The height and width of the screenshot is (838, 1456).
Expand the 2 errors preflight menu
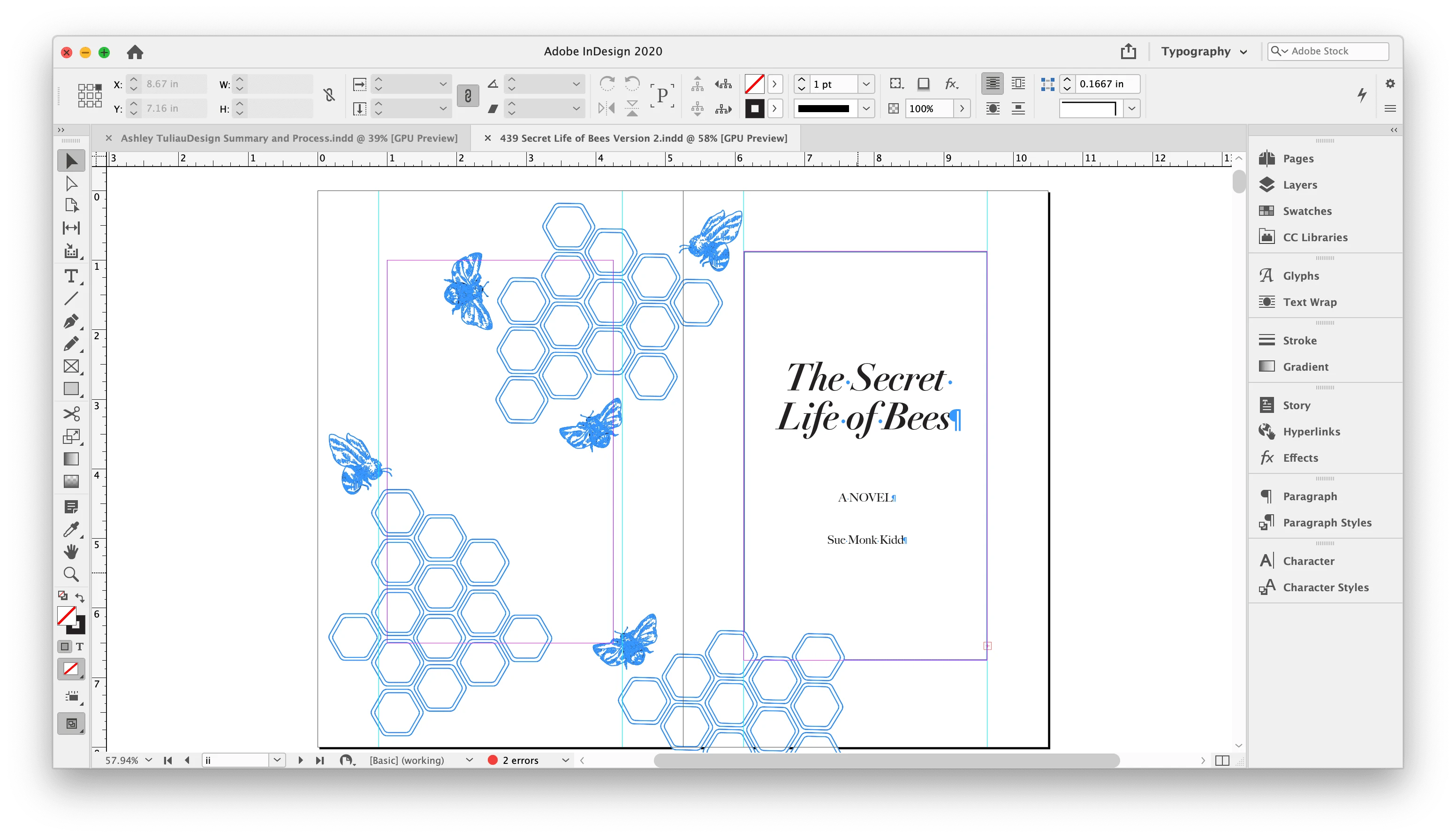click(566, 760)
